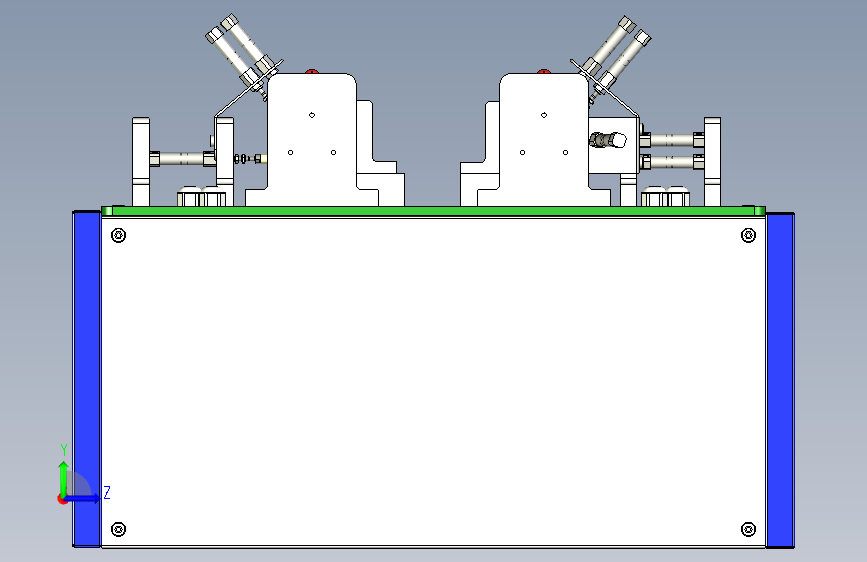Select the lower-left screw on the white front panel
Image resolution: width=867 pixels, height=562 pixels.
[x=118, y=529]
